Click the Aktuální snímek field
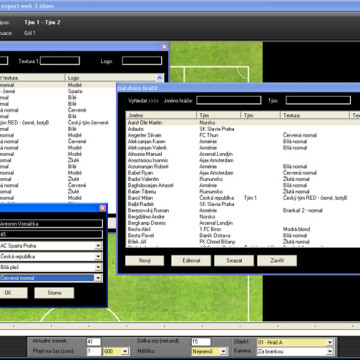Screen dimensions: 360x360 (94, 342)
